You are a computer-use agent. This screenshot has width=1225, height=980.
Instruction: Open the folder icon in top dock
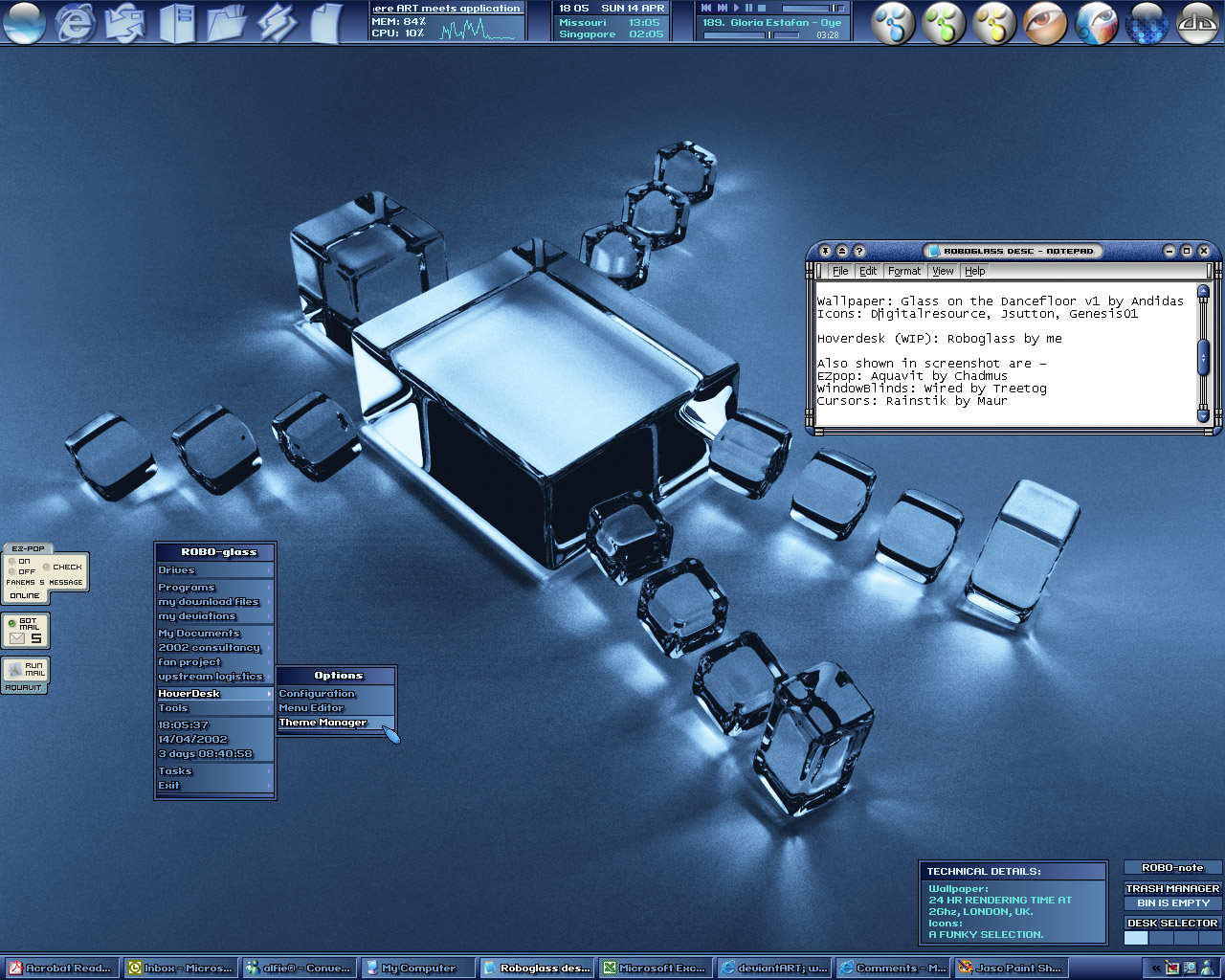tap(227, 22)
